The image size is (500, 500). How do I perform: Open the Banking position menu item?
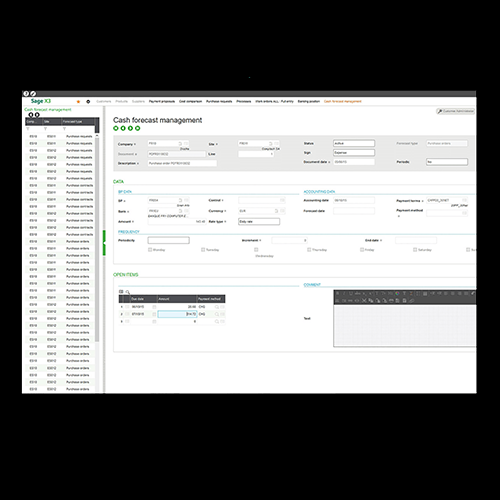(x=309, y=101)
